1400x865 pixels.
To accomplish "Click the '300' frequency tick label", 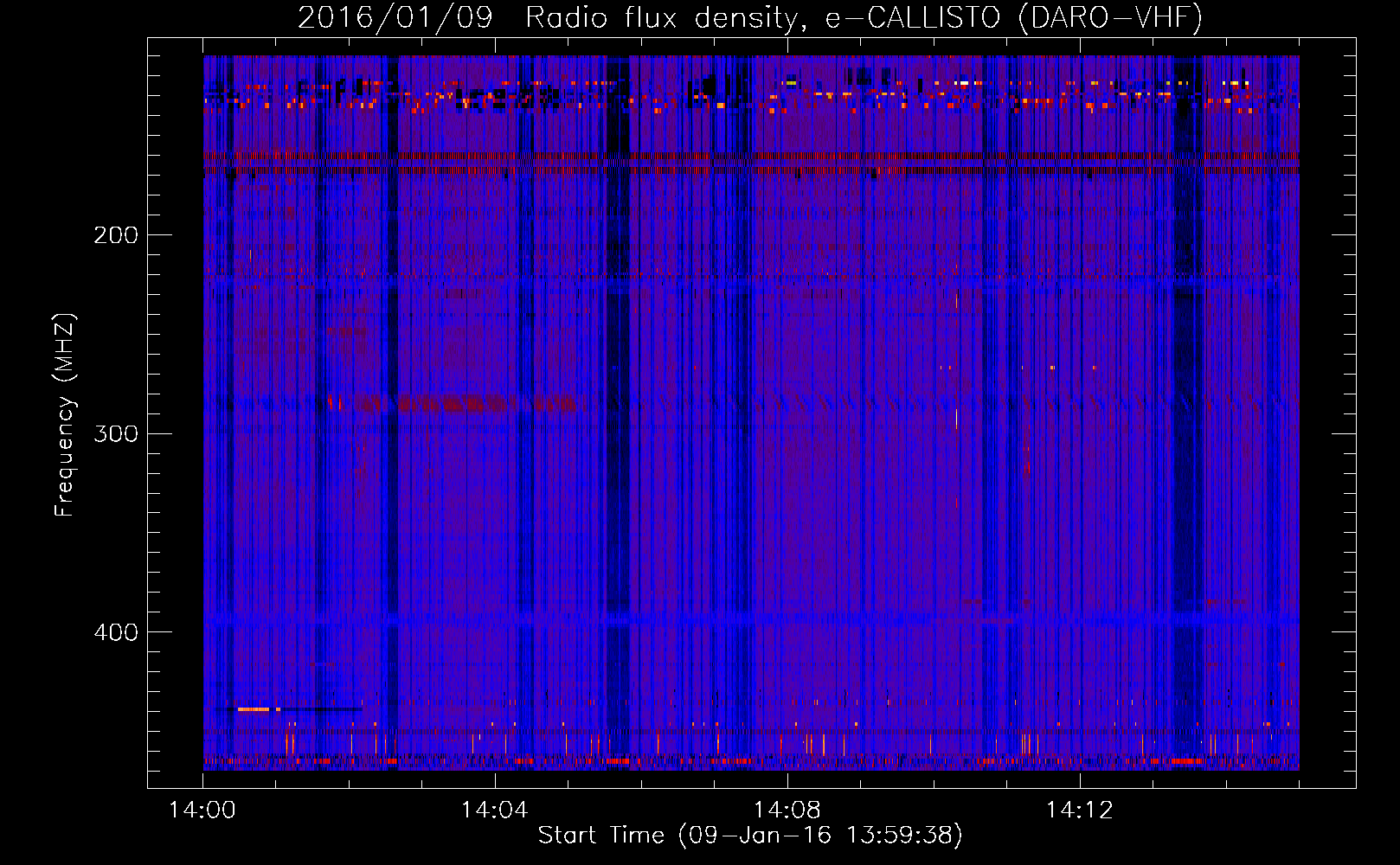I will point(116,433).
